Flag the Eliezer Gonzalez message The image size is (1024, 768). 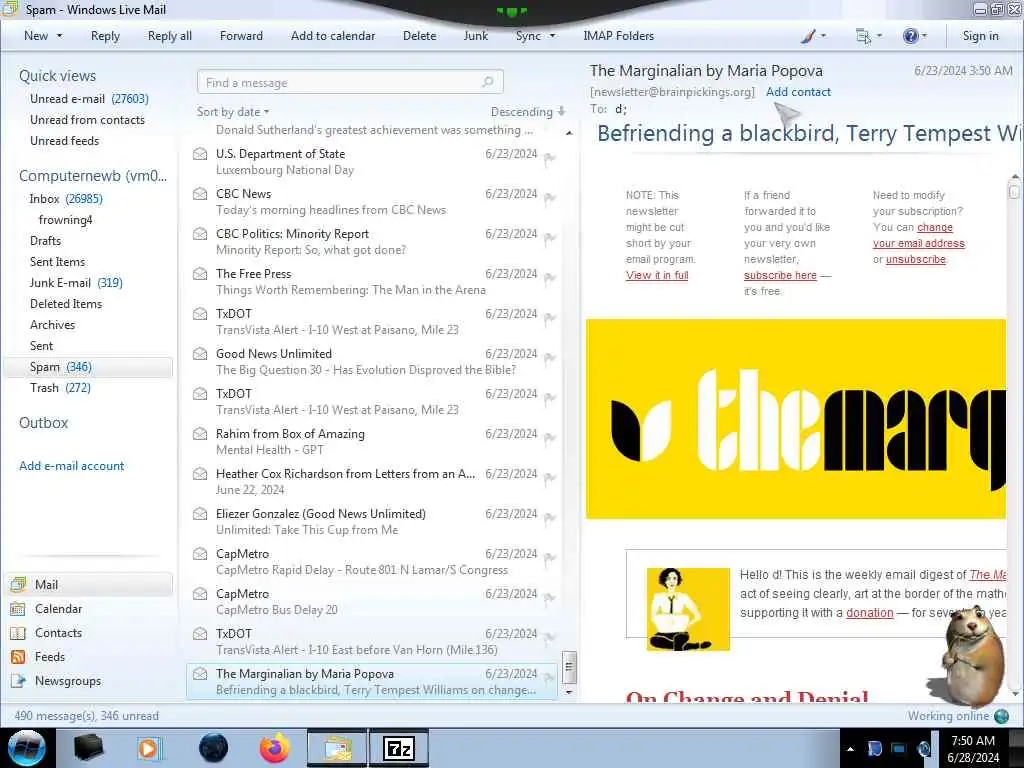pos(550,518)
